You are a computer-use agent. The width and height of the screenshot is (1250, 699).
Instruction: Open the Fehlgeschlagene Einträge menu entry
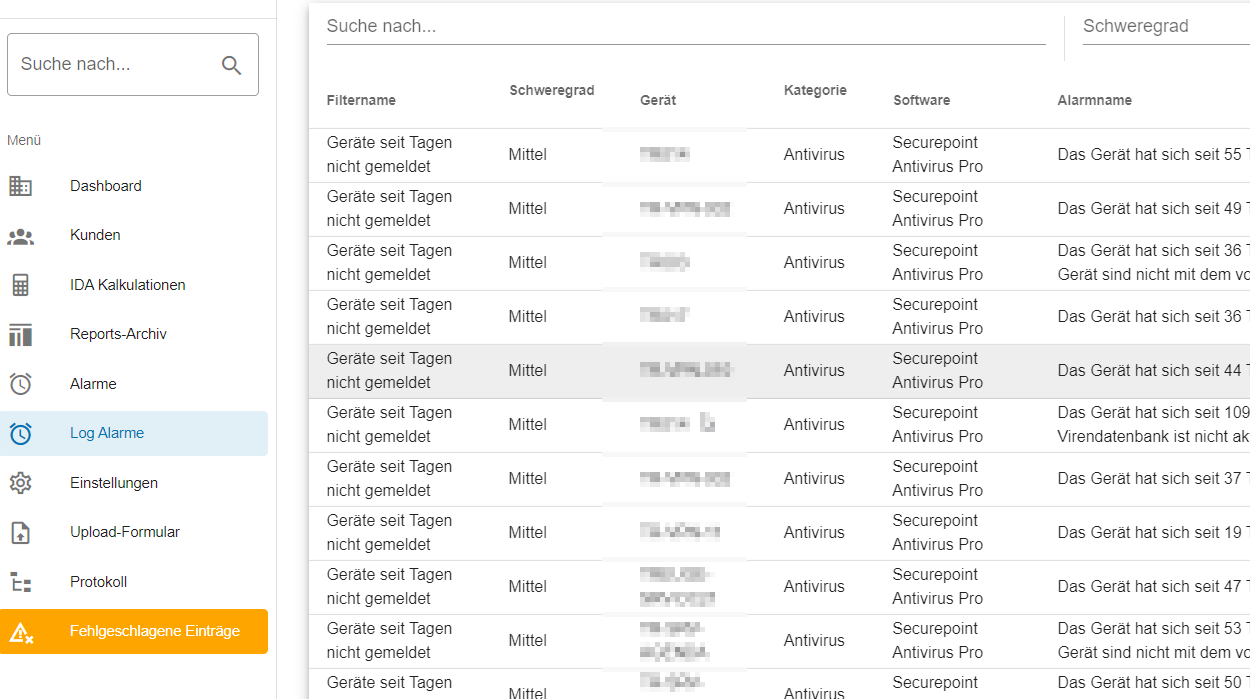pos(134,631)
